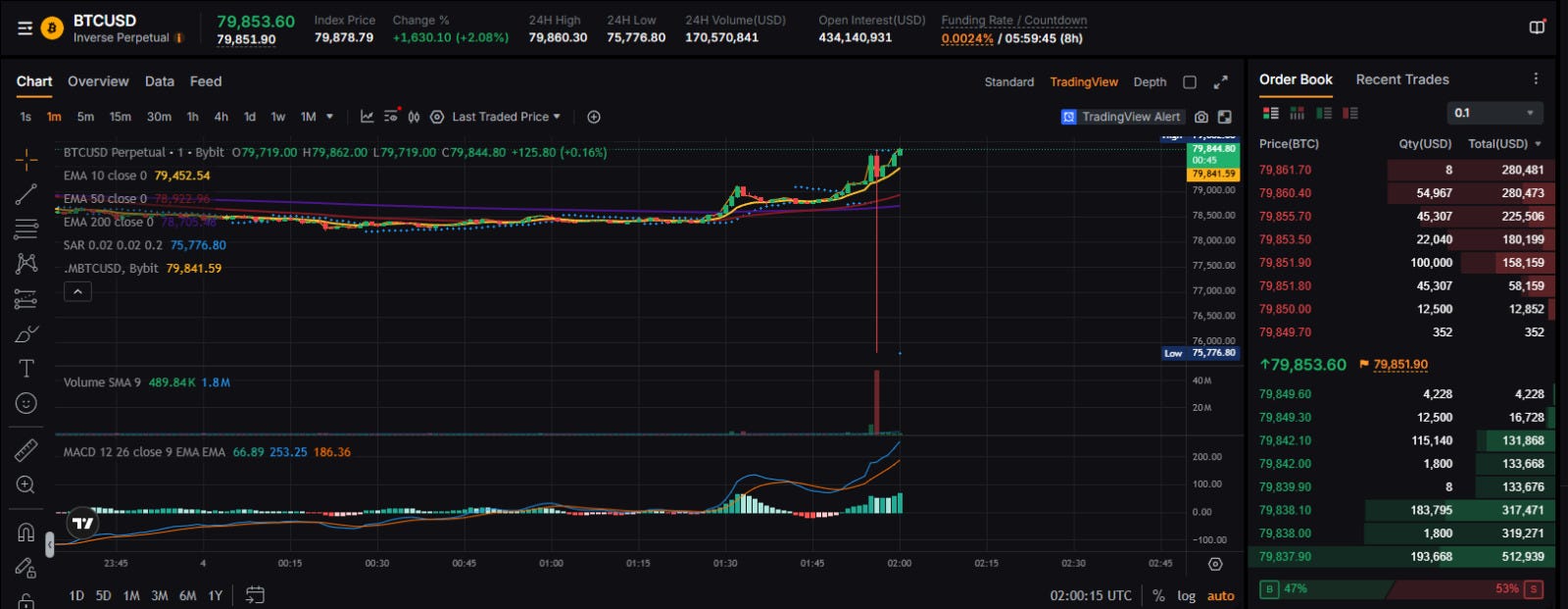1568x609 pixels.
Task: Switch to Depth chart view
Action: [1151, 82]
